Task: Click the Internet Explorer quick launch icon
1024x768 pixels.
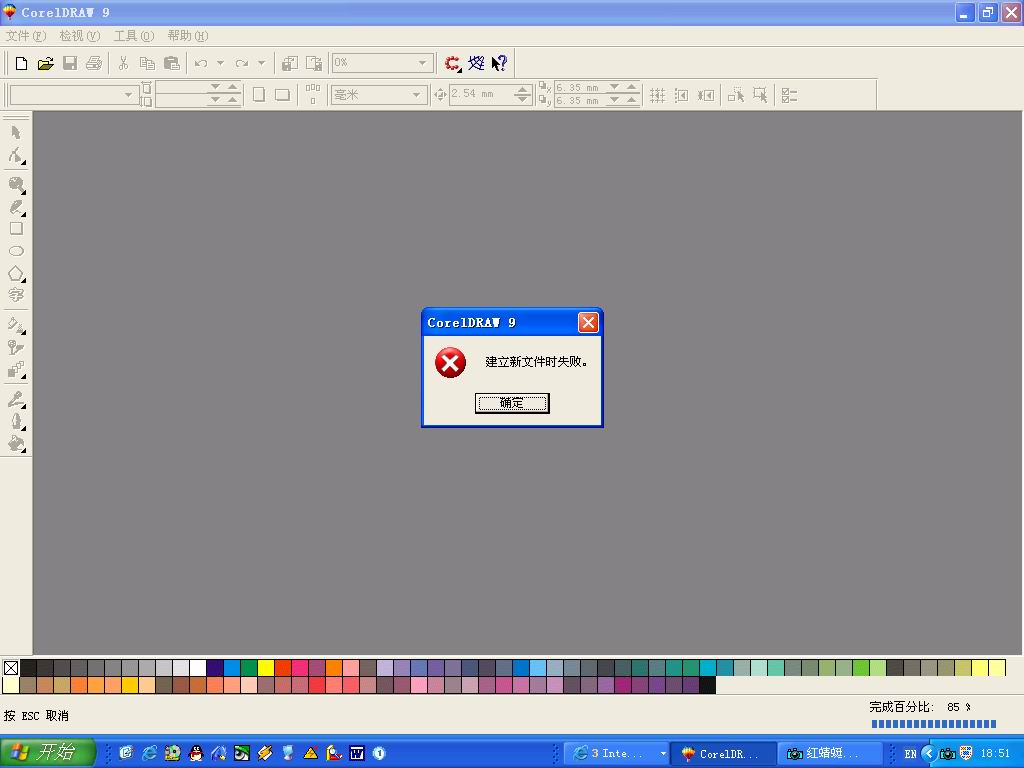Action: pyautogui.click(x=150, y=753)
